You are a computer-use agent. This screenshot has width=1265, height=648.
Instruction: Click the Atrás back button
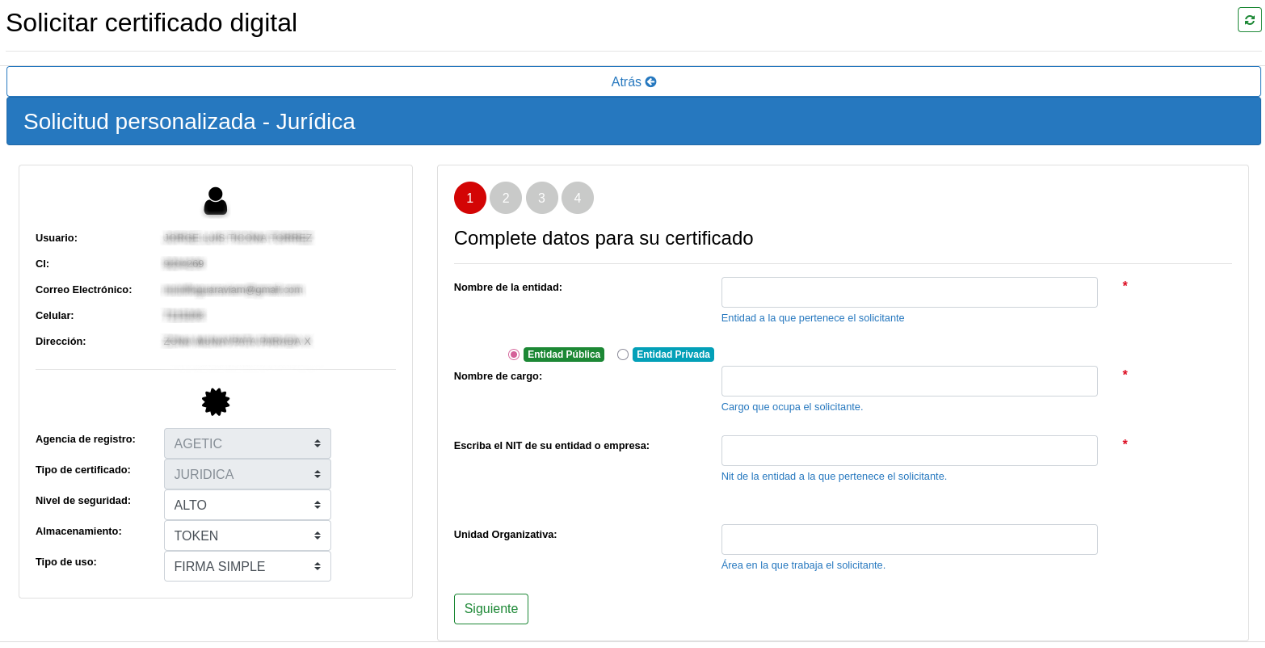[633, 82]
